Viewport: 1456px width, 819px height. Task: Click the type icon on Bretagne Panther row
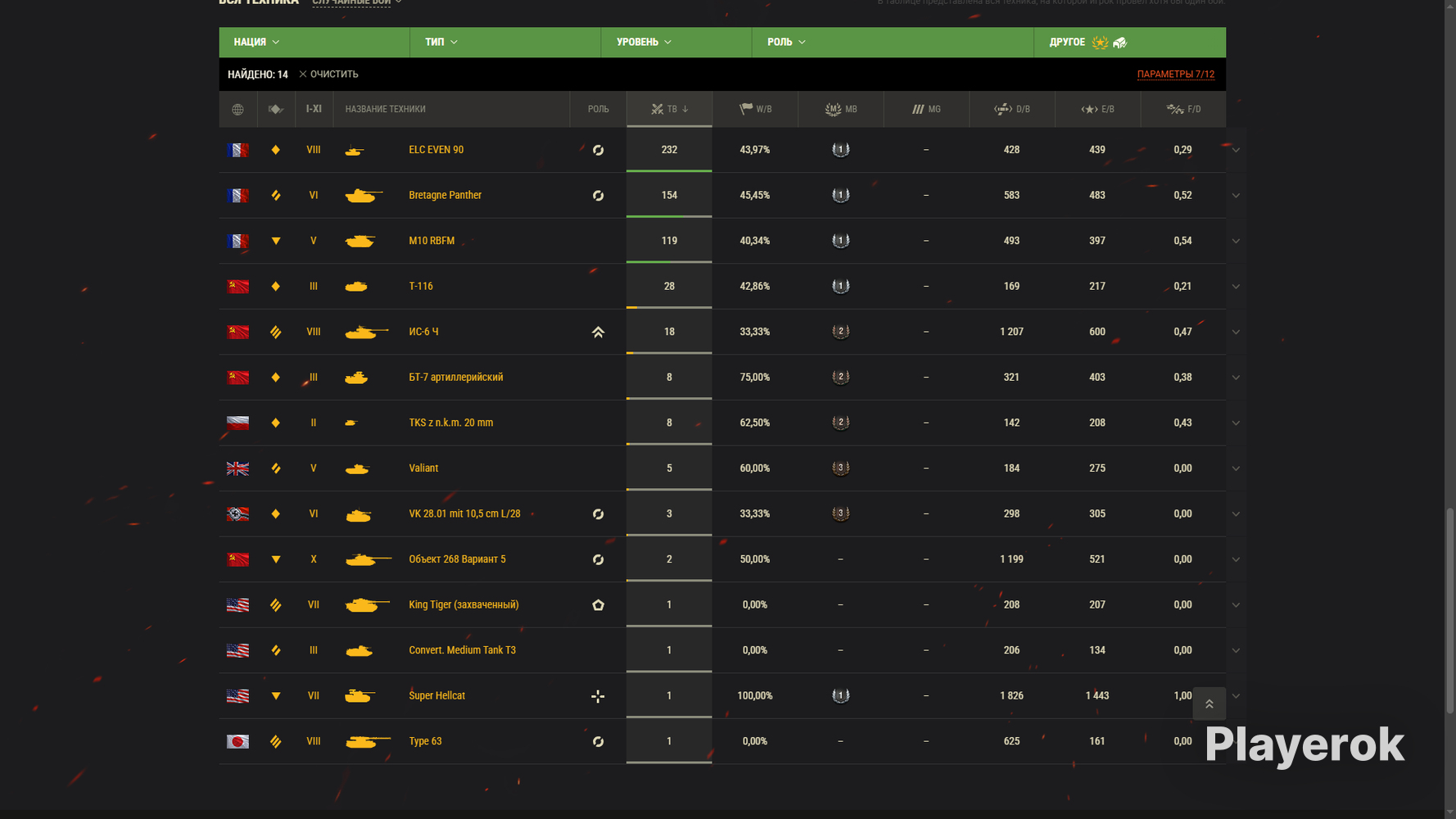276,195
